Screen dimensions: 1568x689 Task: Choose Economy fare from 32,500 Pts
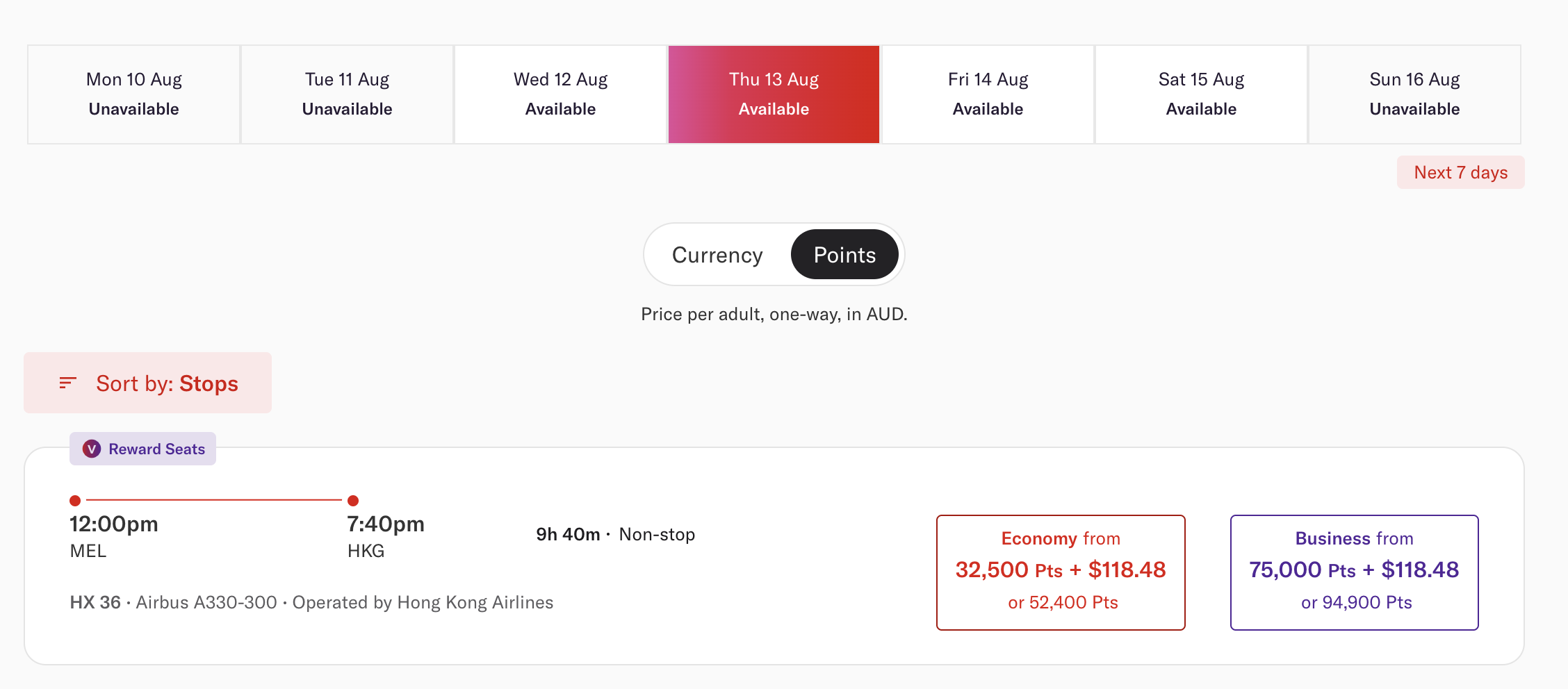pos(1061,572)
